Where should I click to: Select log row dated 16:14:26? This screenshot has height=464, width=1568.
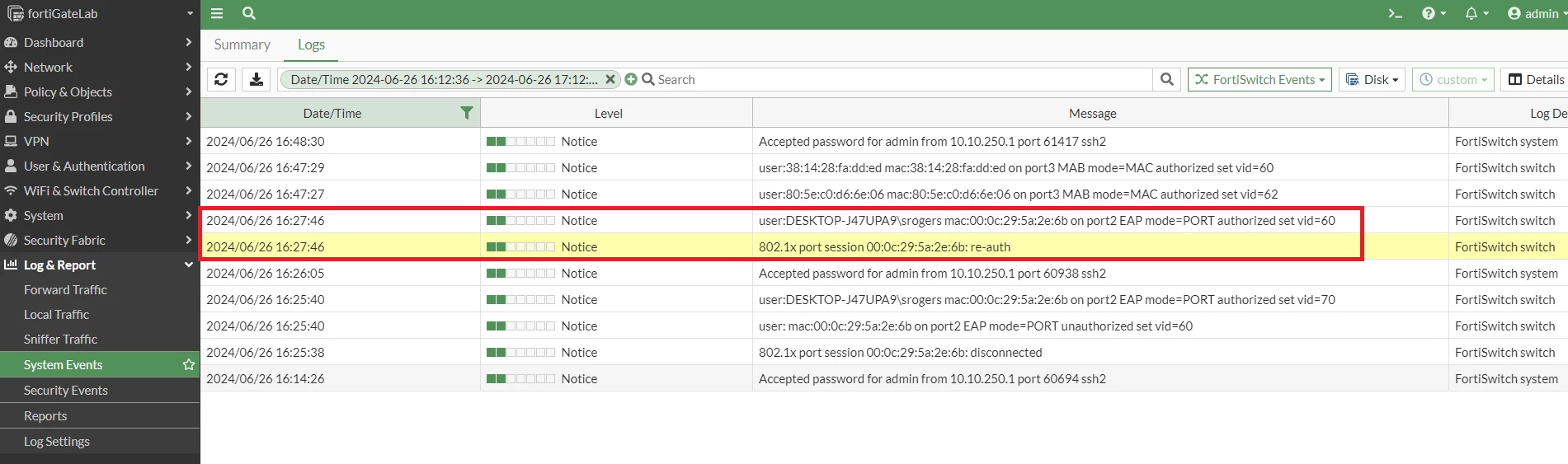884,378
